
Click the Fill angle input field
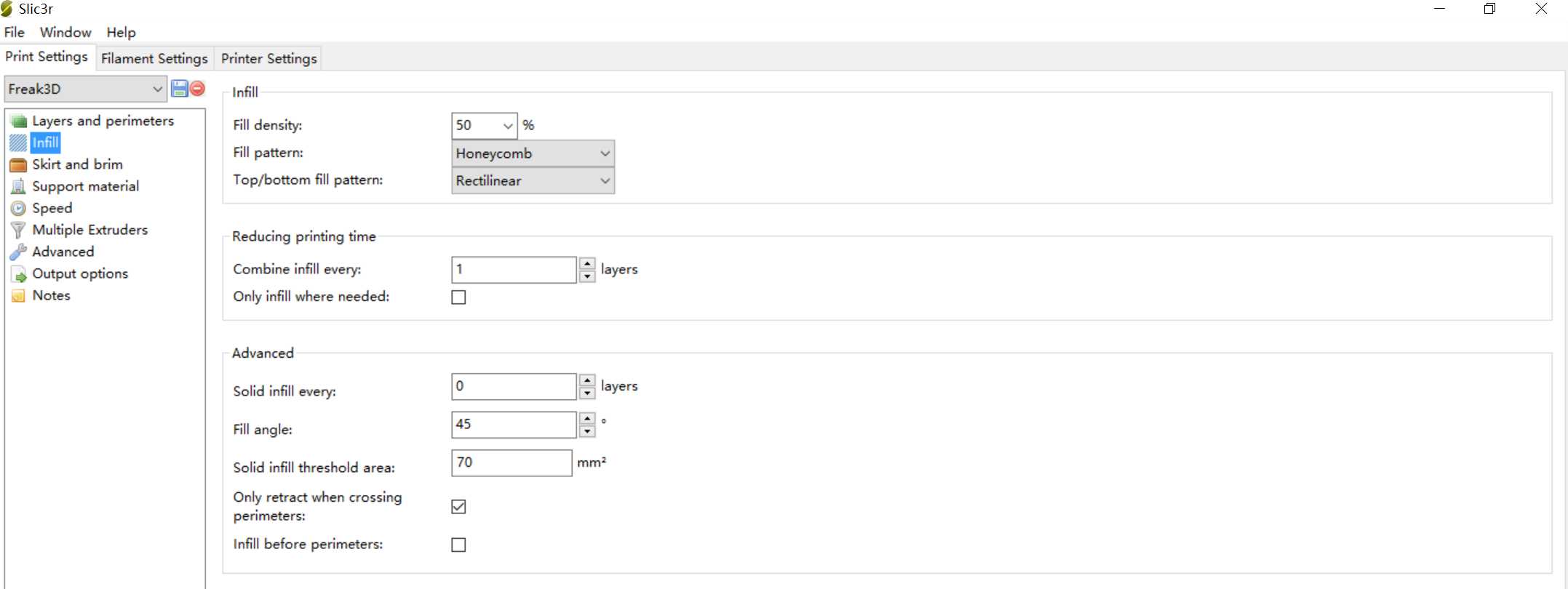coord(514,425)
